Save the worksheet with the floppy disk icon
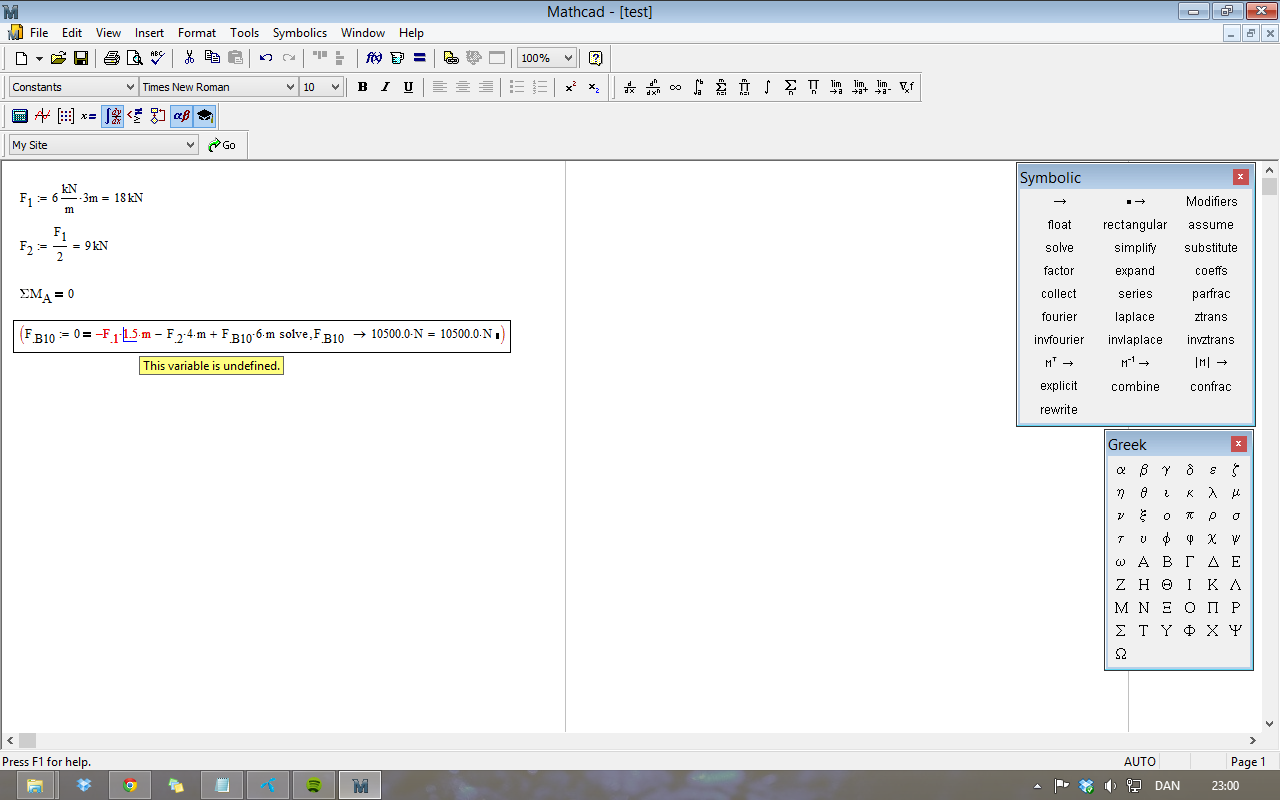Screen dimensions: 1280x800 [81, 58]
